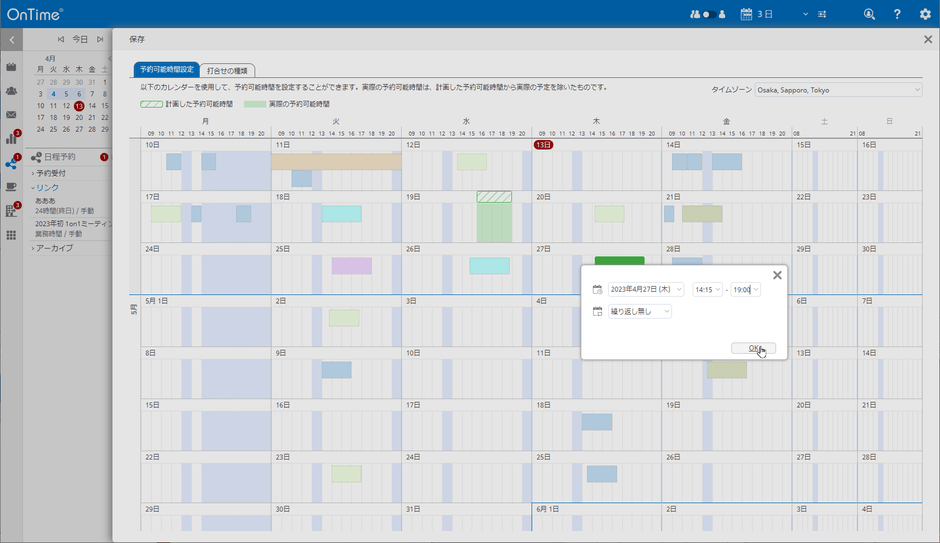This screenshot has height=543, width=940.
Task: Open the タイムゾーン timezone dropdown
Action: pyautogui.click(x=838, y=90)
